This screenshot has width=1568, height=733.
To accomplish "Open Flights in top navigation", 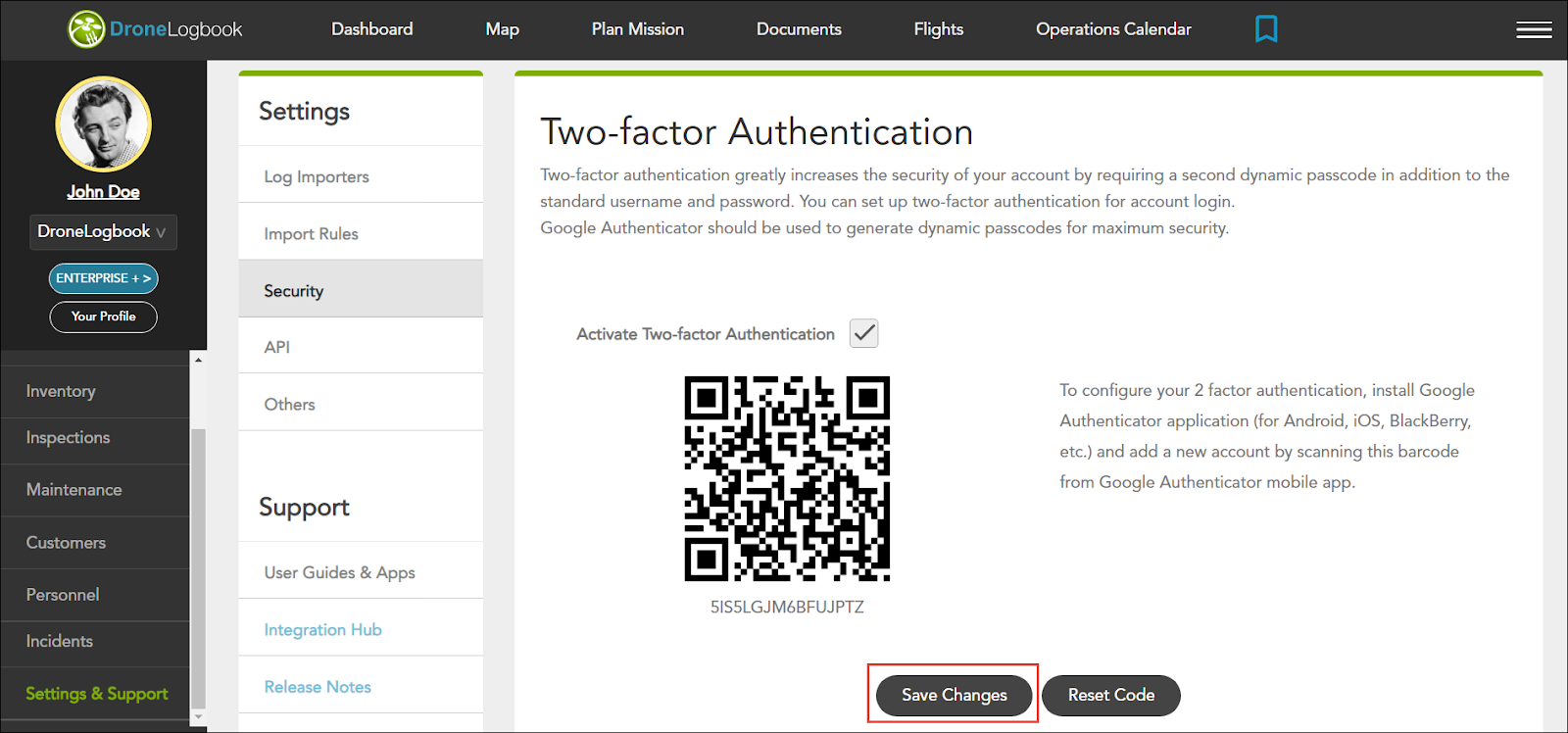I will pyautogui.click(x=939, y=29).
